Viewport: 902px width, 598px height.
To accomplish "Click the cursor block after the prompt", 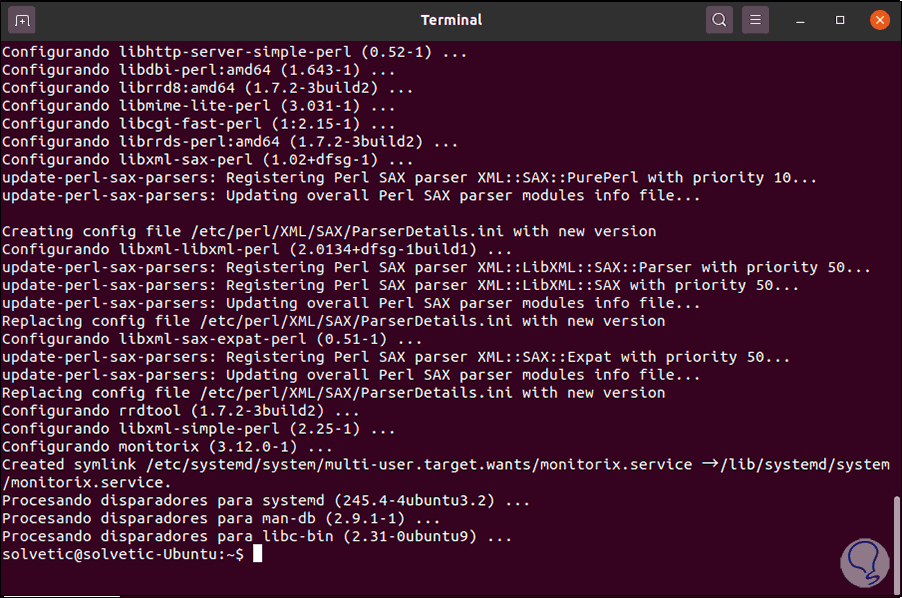I will (x=257, y=554).
